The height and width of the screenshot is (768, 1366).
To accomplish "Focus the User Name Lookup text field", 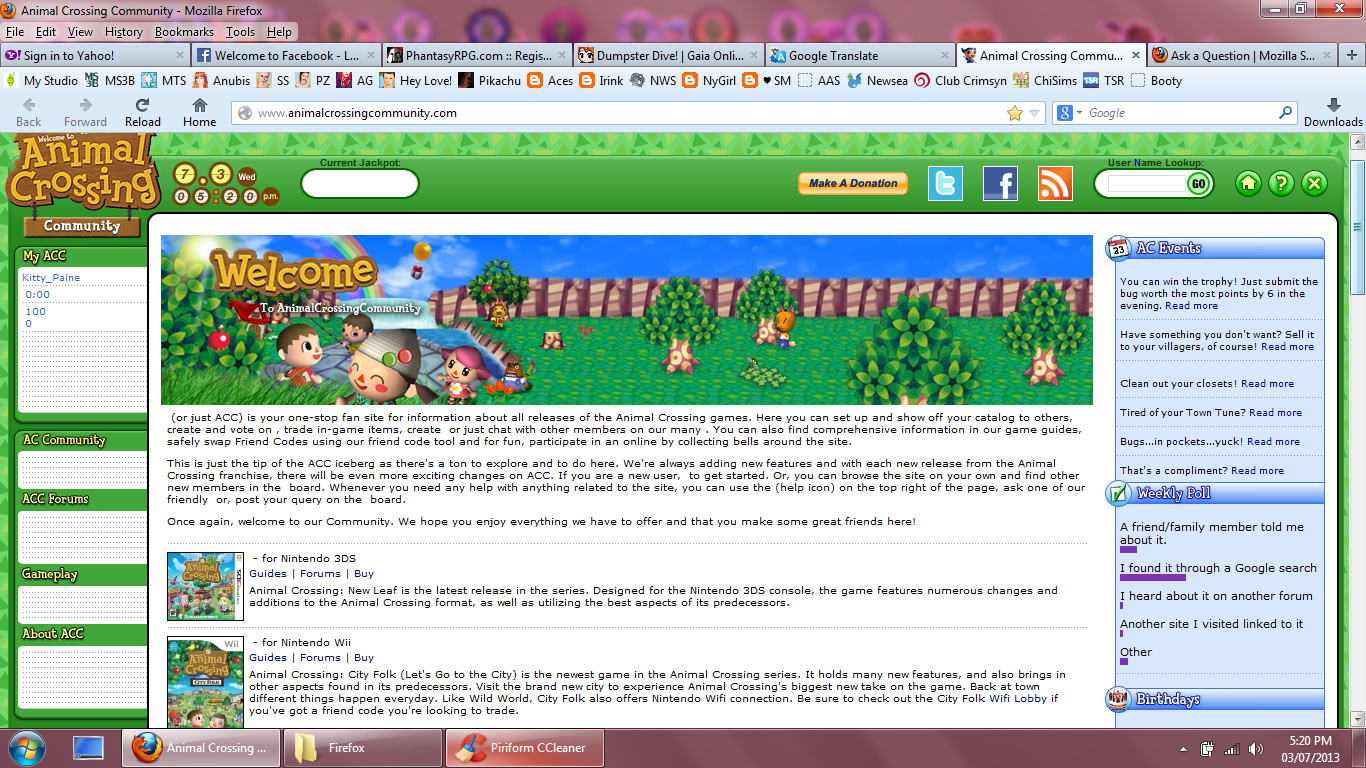I will click(x=1146, y=184).
